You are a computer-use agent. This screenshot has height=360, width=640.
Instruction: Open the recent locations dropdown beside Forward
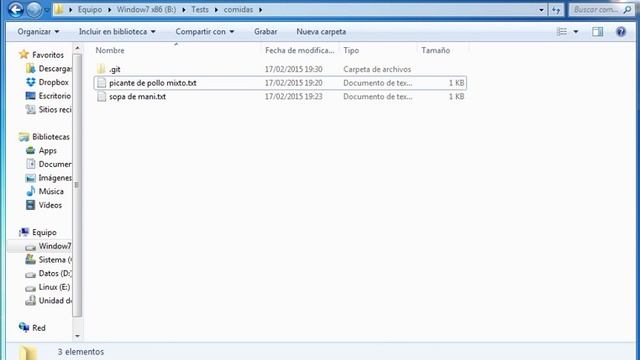point(46,10)
